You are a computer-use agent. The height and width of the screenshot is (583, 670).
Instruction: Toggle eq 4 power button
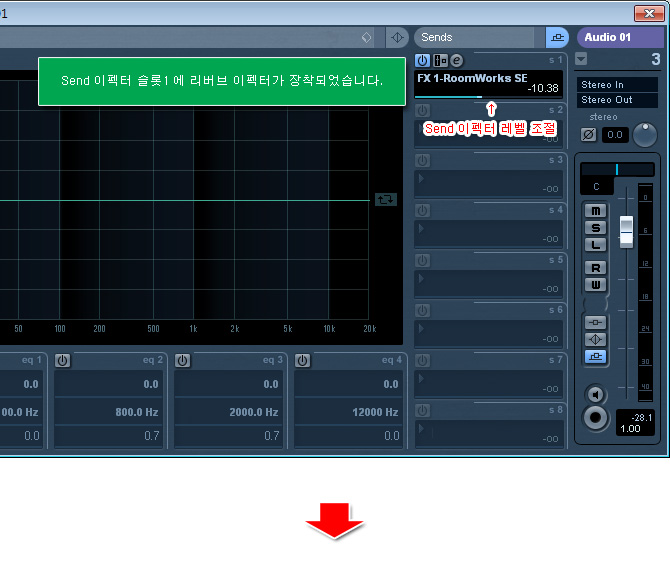303,361
